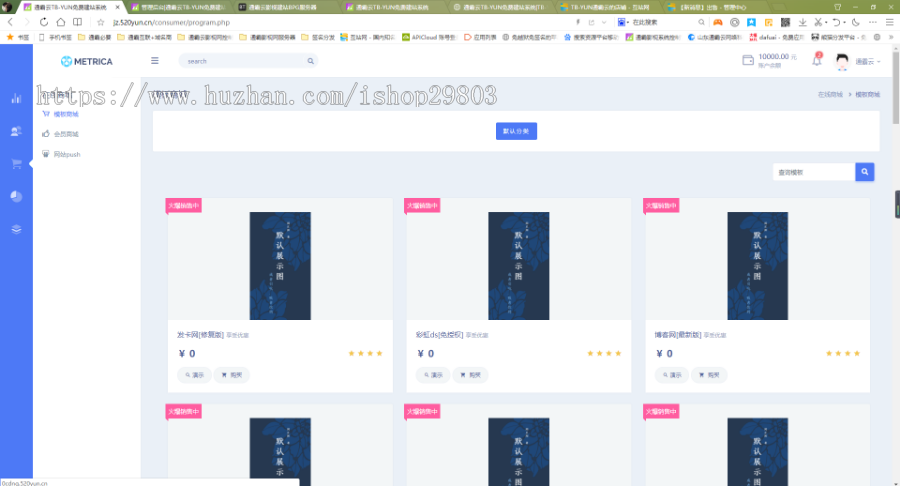This screenshot has height=486, width=900.
Task: Click the star rating on 彩虹ds card
Action: point(604,353)
